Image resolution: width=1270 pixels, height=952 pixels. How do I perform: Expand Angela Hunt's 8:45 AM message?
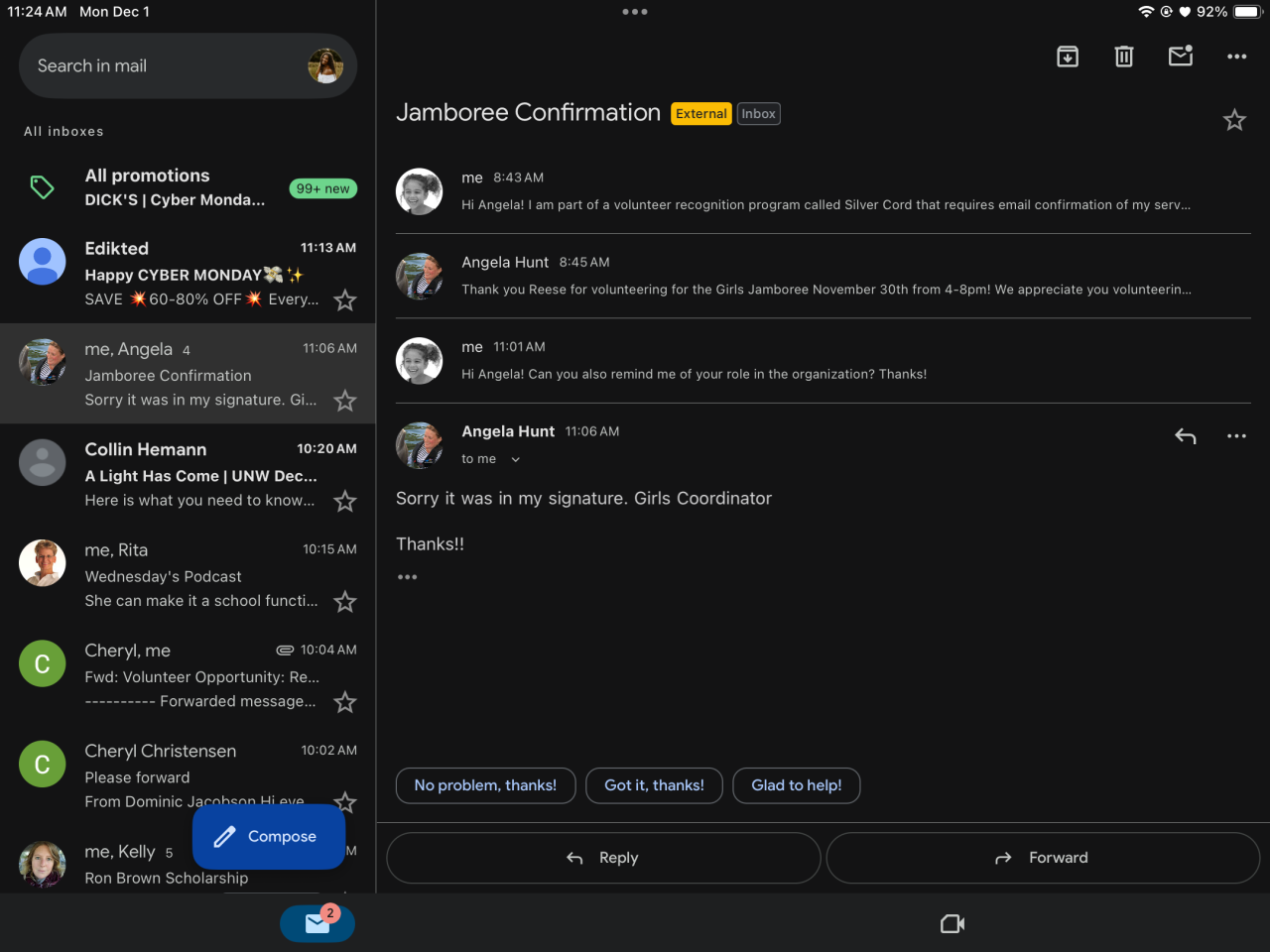coord(824,276)
